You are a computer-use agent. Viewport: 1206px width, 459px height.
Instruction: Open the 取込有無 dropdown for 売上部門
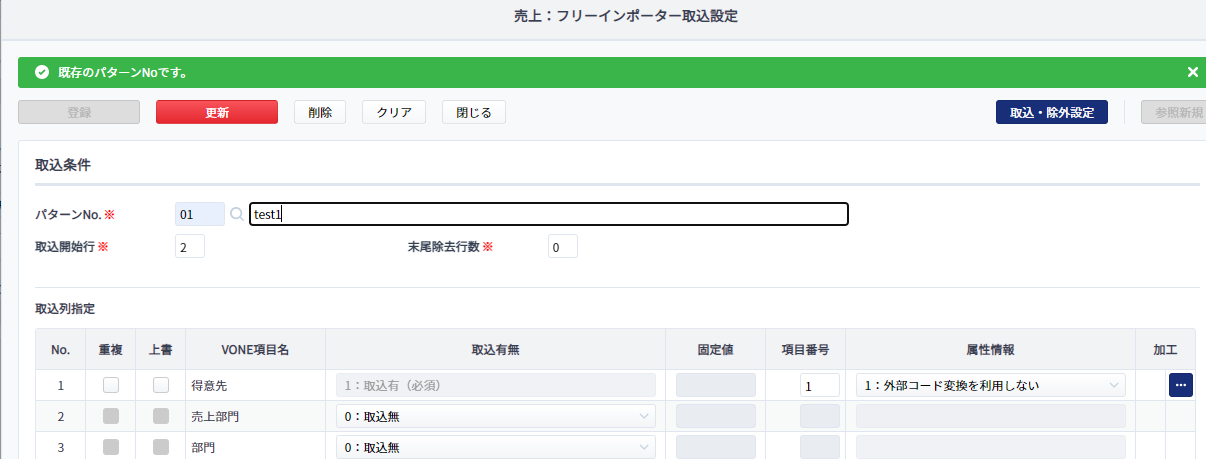pyautogui.click(x=495, y=416)
